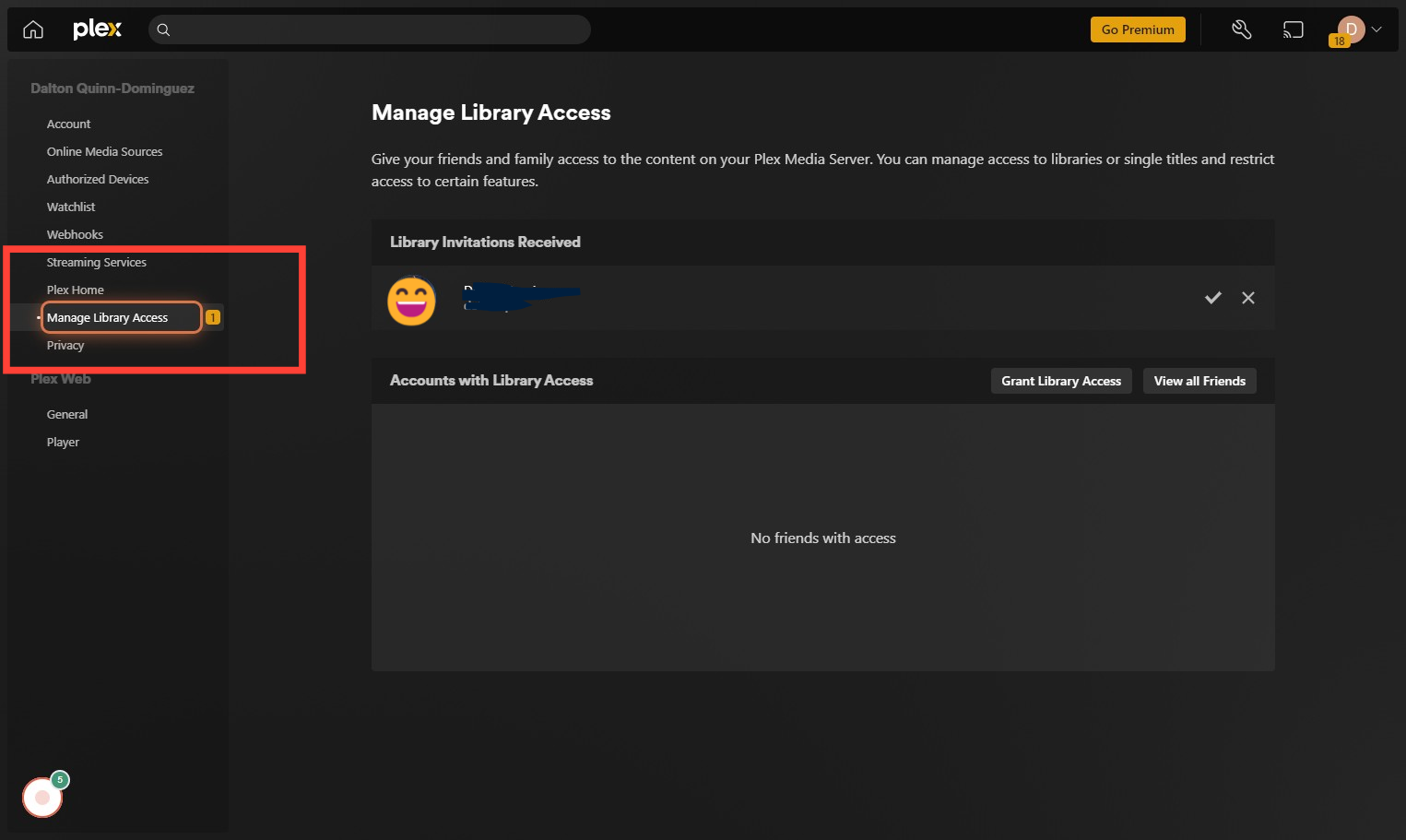The image size is (1406, 840).
Task: Open Webhooks settings
Action: click(x=75, y=234)
